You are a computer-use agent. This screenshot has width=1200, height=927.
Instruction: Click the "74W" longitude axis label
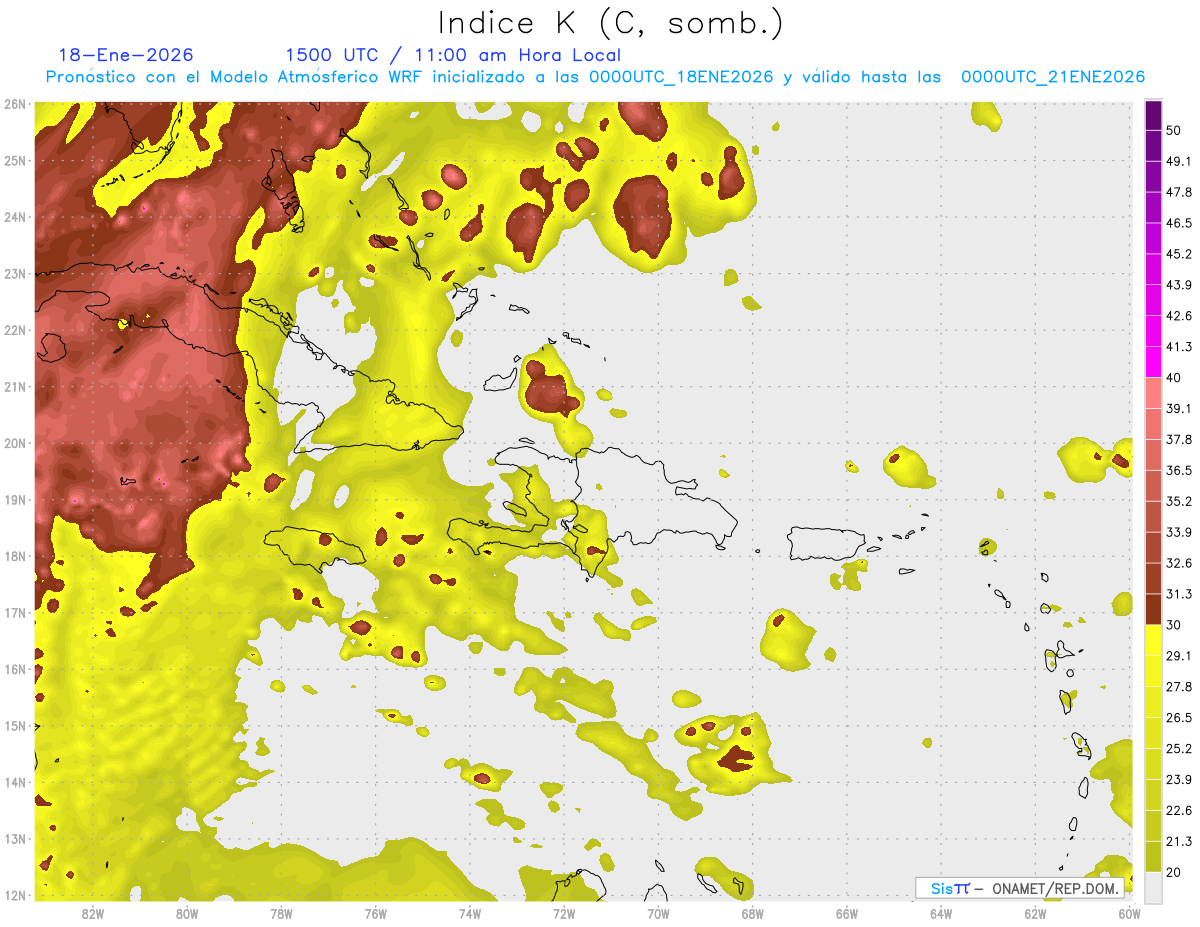470,913
